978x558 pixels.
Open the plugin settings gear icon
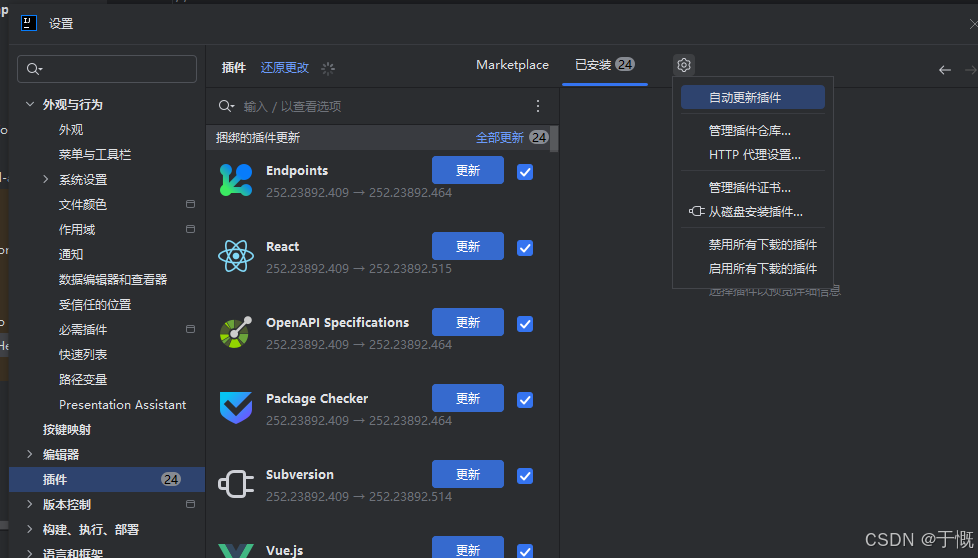(x=684, y=65)
